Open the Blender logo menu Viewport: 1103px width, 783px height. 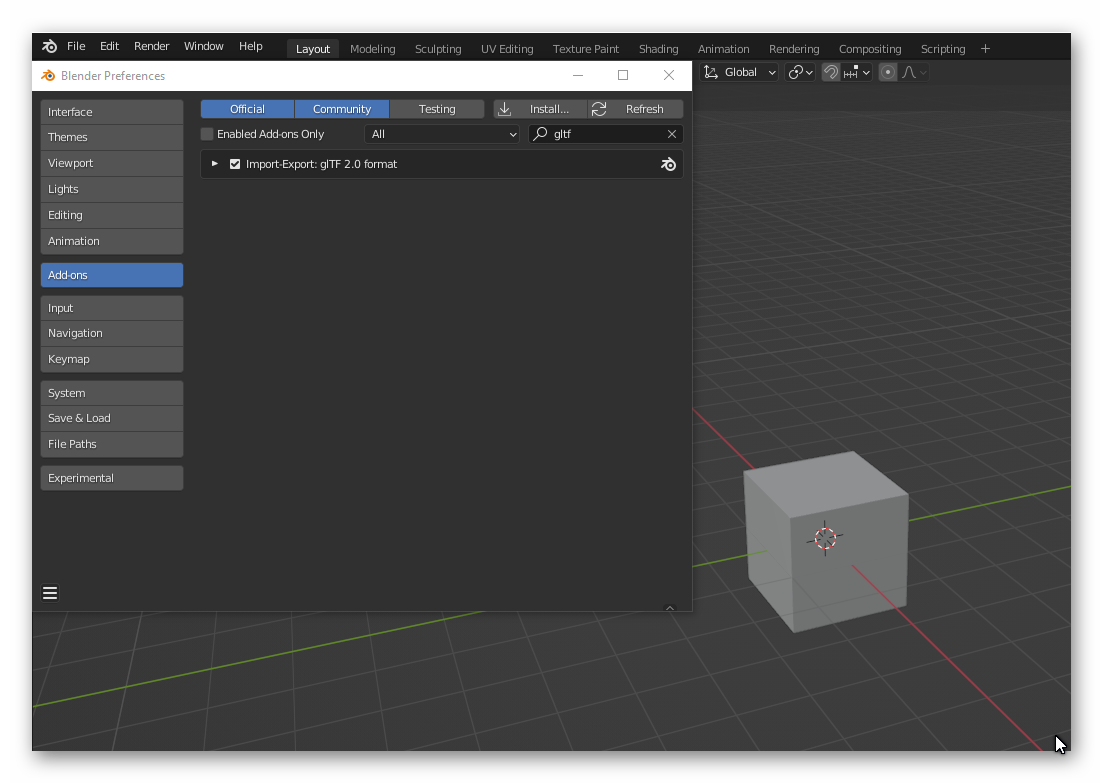click(x=49, y=46)
